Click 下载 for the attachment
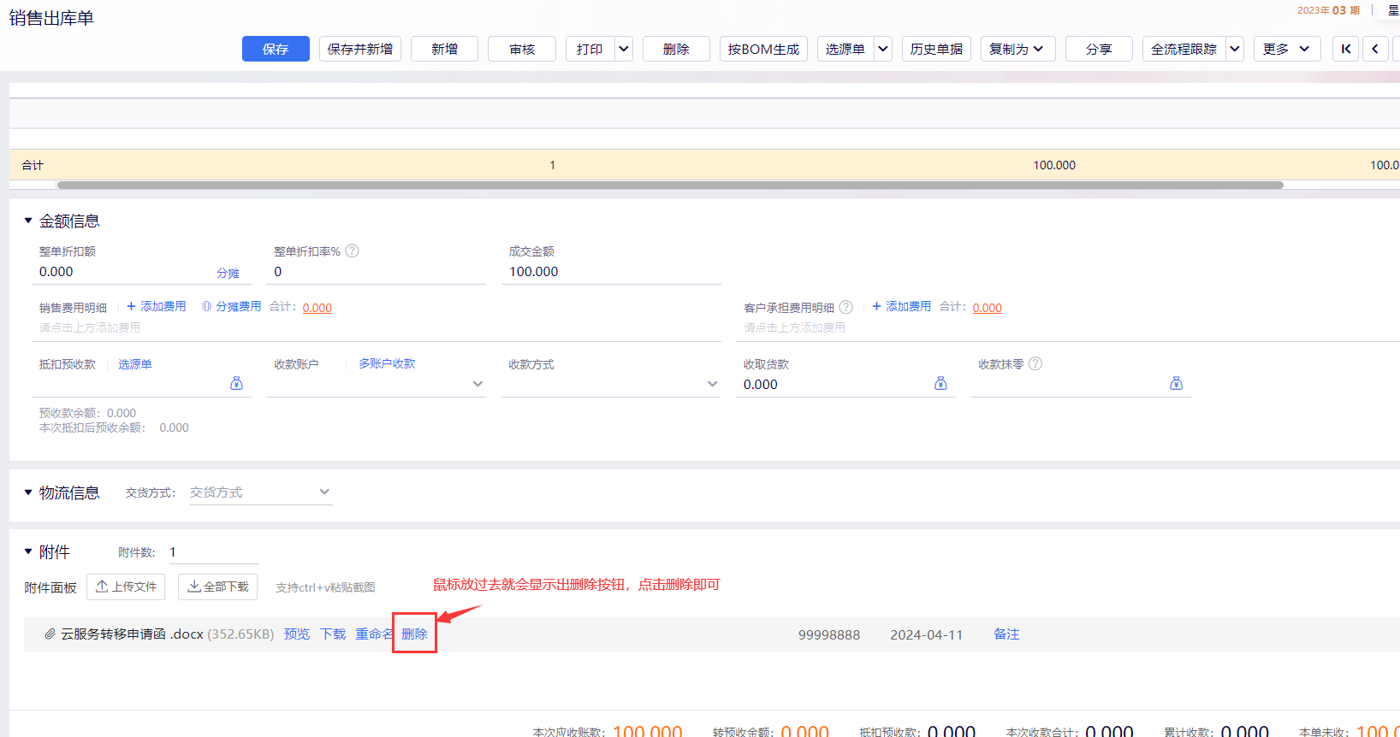The width and height of the screenshot is (1400, 737). 333,634
